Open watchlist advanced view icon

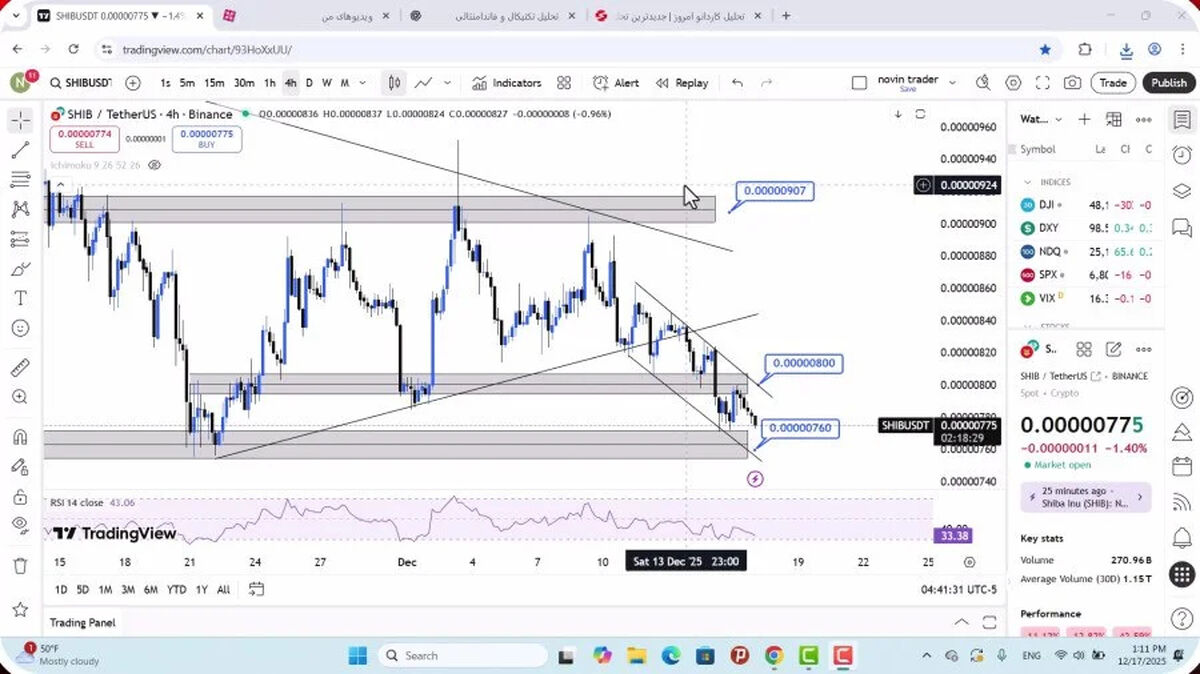coord(1114,119)
